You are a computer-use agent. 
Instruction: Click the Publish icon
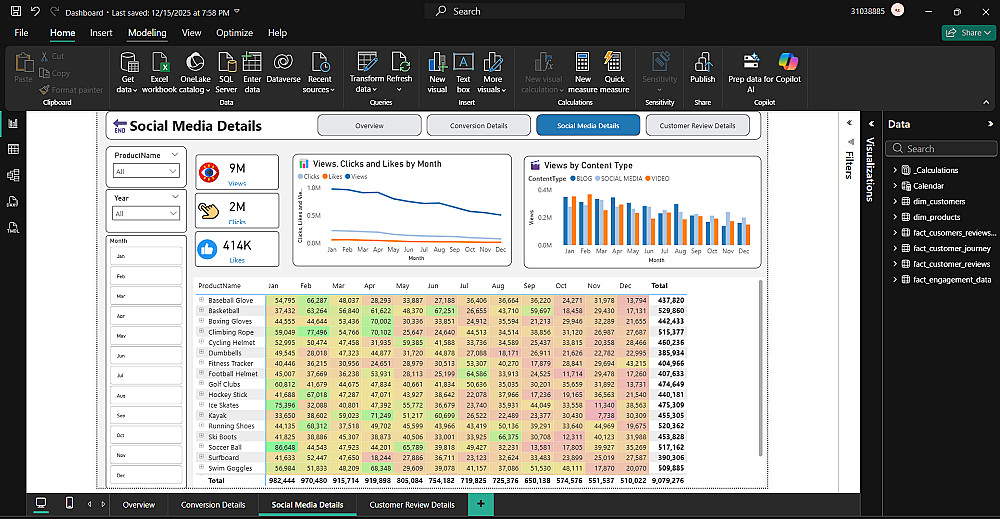(702, 62)
